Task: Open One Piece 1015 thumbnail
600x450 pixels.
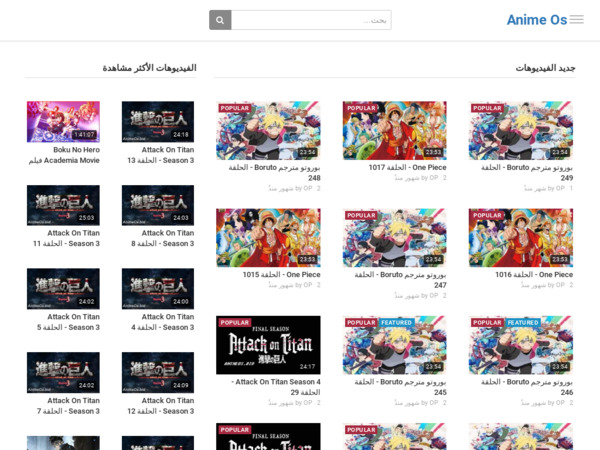Action: pos(268,238)
